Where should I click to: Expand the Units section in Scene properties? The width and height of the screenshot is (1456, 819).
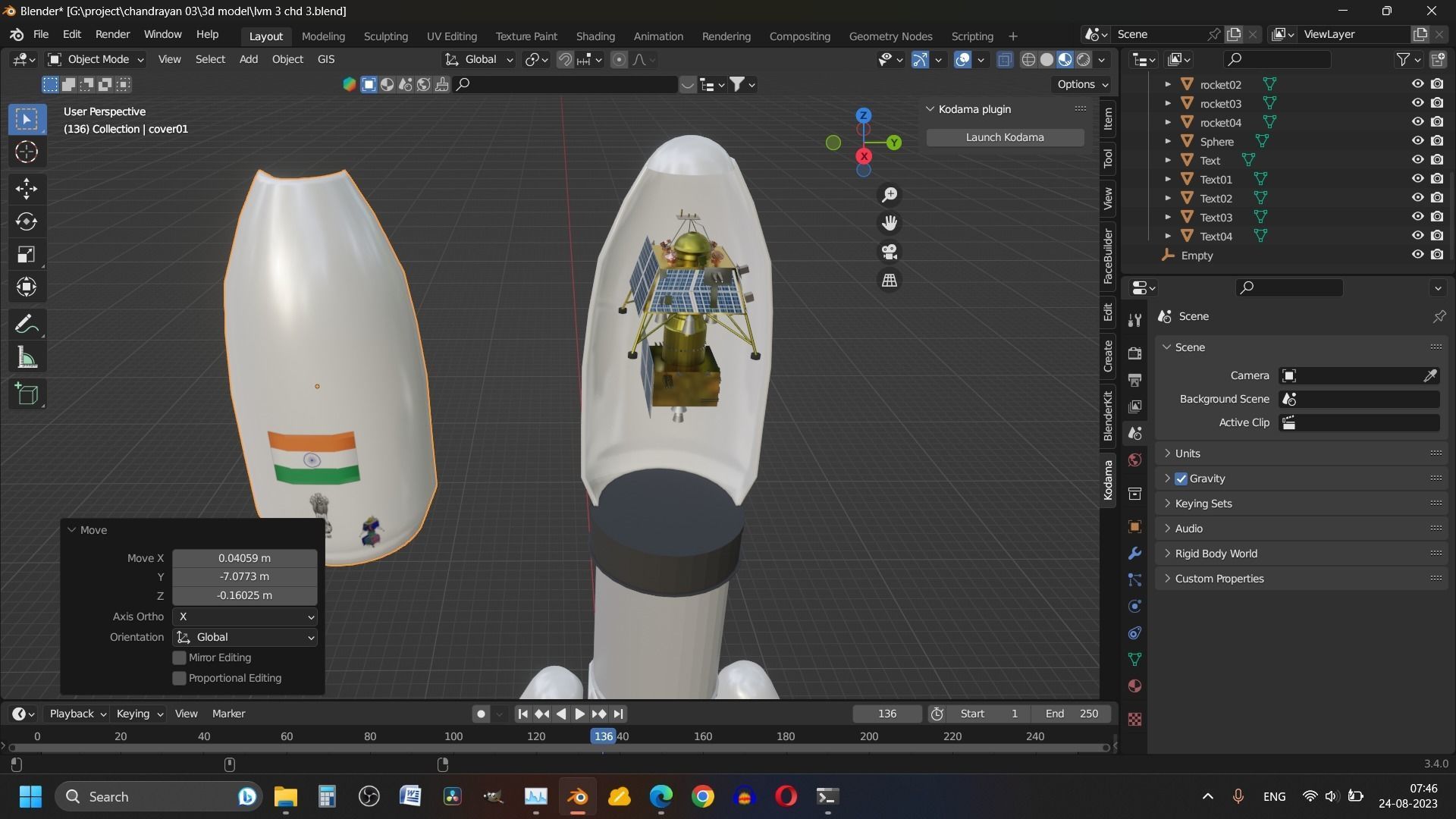1187,453
